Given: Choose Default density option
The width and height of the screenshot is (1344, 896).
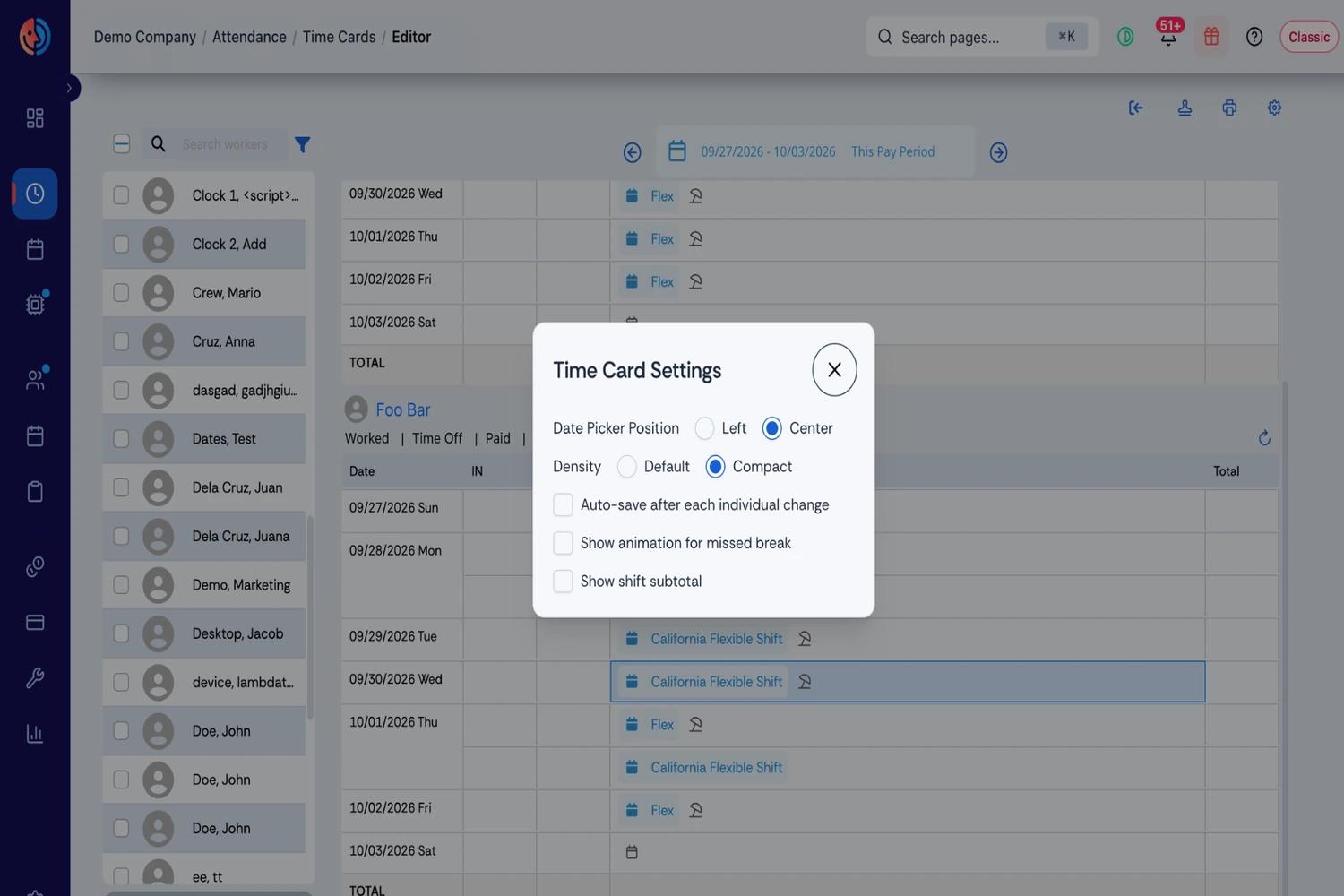Looking at the screenshot, I should (x=627, y=467).
